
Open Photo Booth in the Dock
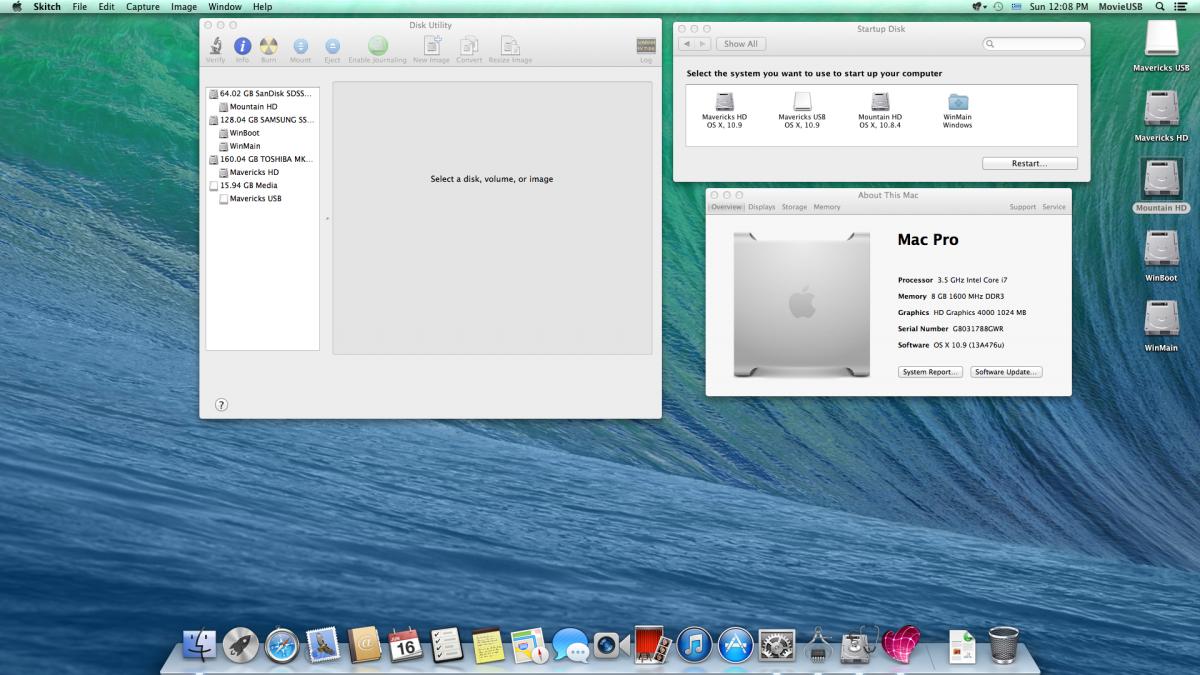pyautogui.click(x=652, y=645)
